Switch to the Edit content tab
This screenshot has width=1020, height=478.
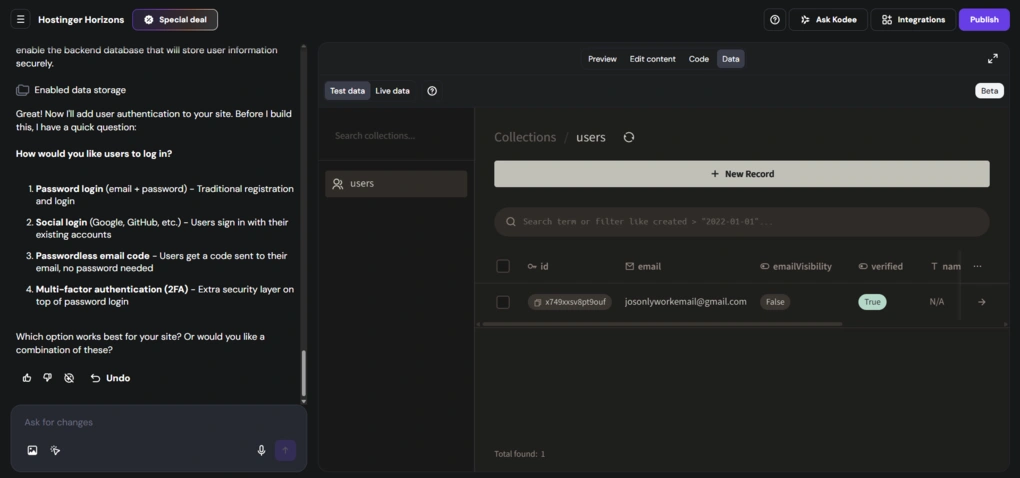(x=652, y=59)
